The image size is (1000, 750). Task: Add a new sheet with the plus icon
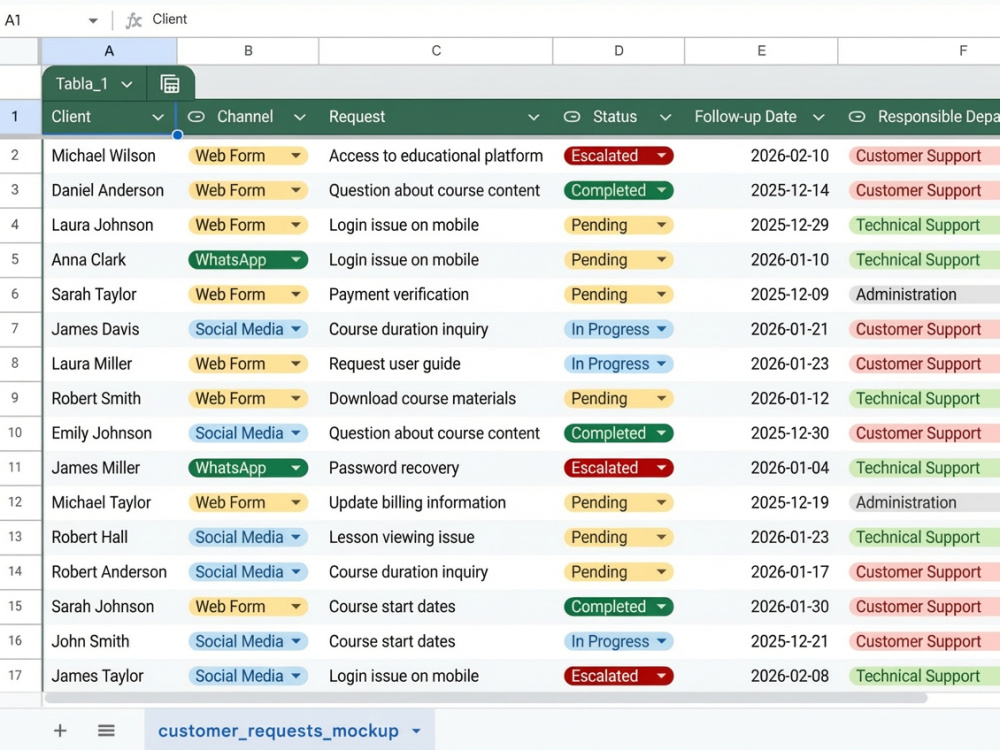pos(60,730)
